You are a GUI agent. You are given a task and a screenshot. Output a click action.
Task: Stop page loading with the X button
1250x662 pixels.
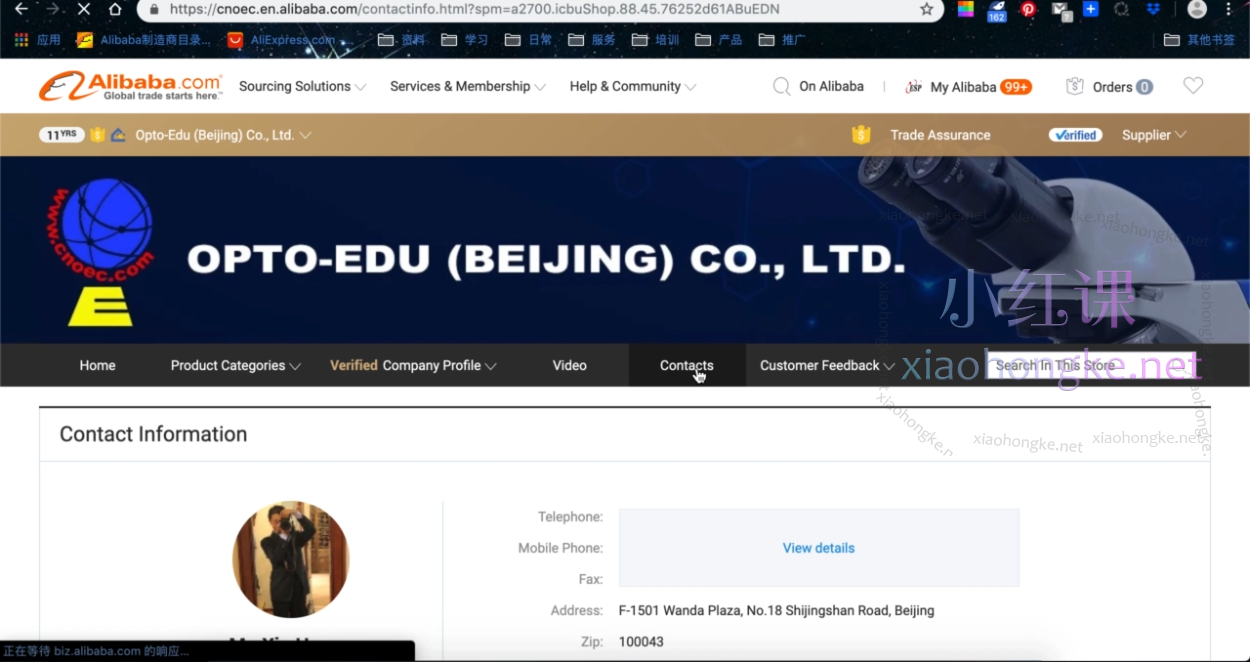(x=83, y=9)
